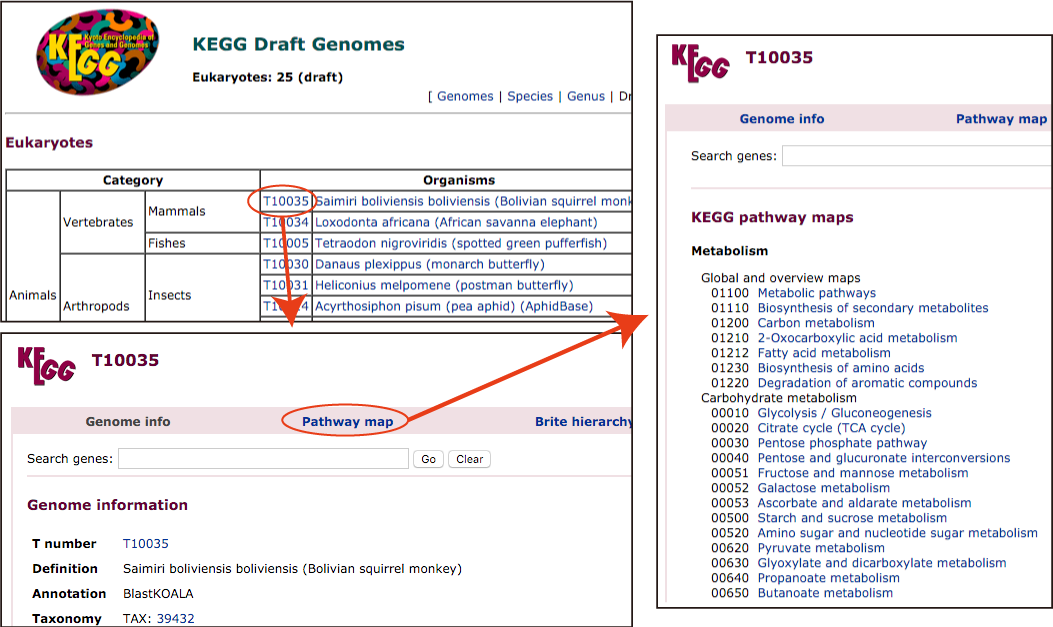Click the BlastKOALA annotation value
Screen dimensions: 1053x627
point(158,593)
